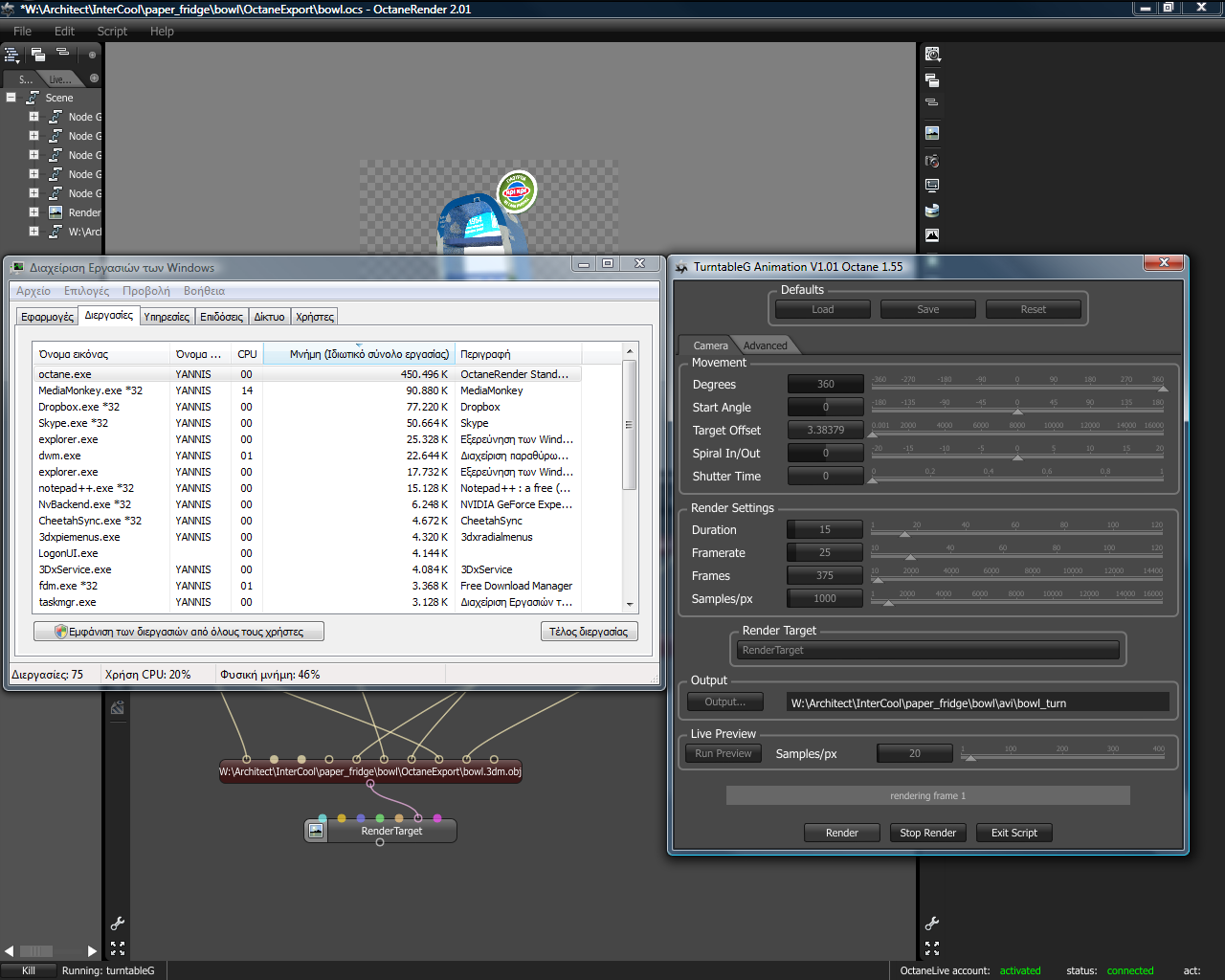This screenshot has height=980, width=1225.
Task: Expand the Render item in scene tree
Action: coord(33,212)
